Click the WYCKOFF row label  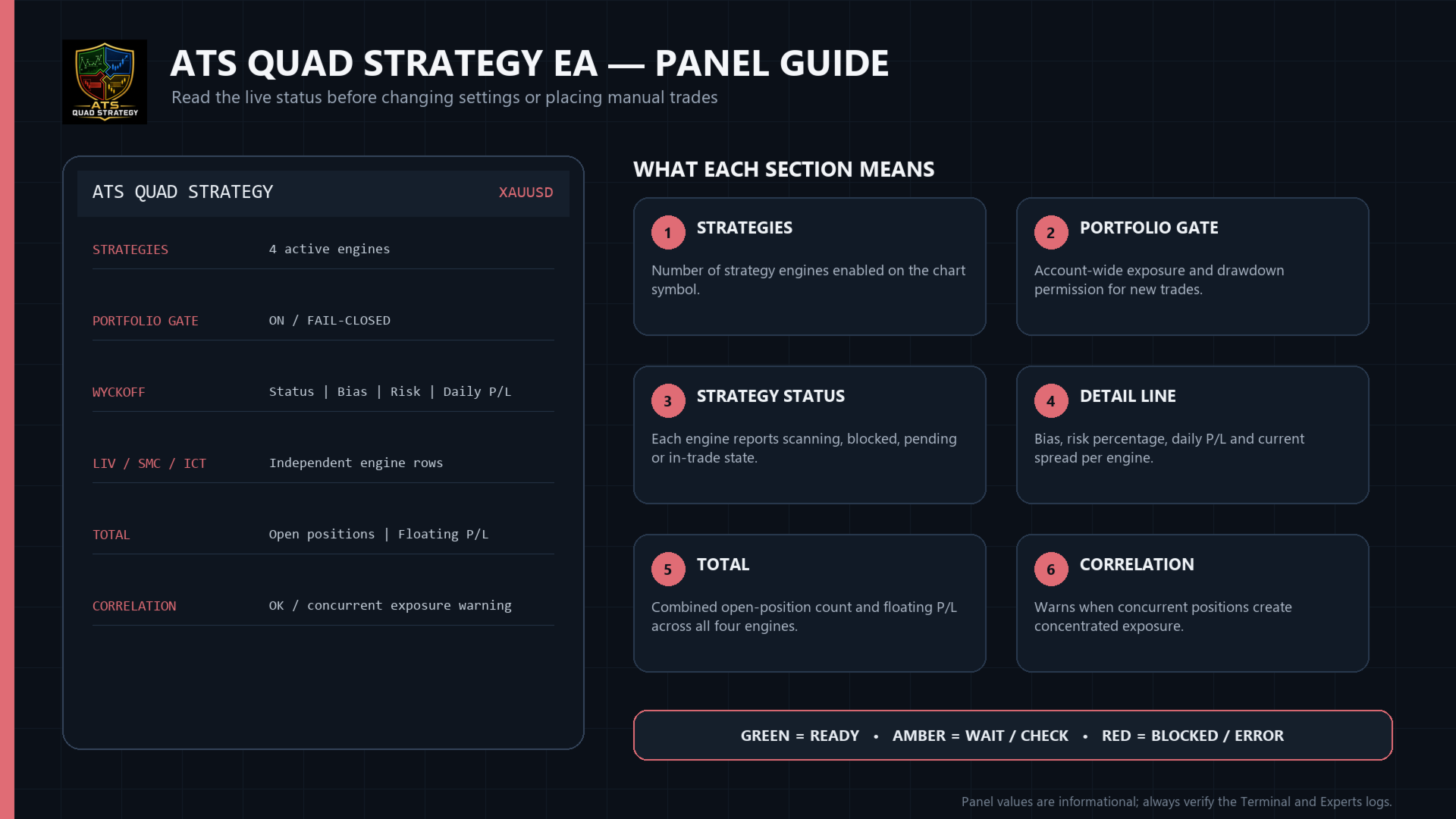[x=119, y=392]
